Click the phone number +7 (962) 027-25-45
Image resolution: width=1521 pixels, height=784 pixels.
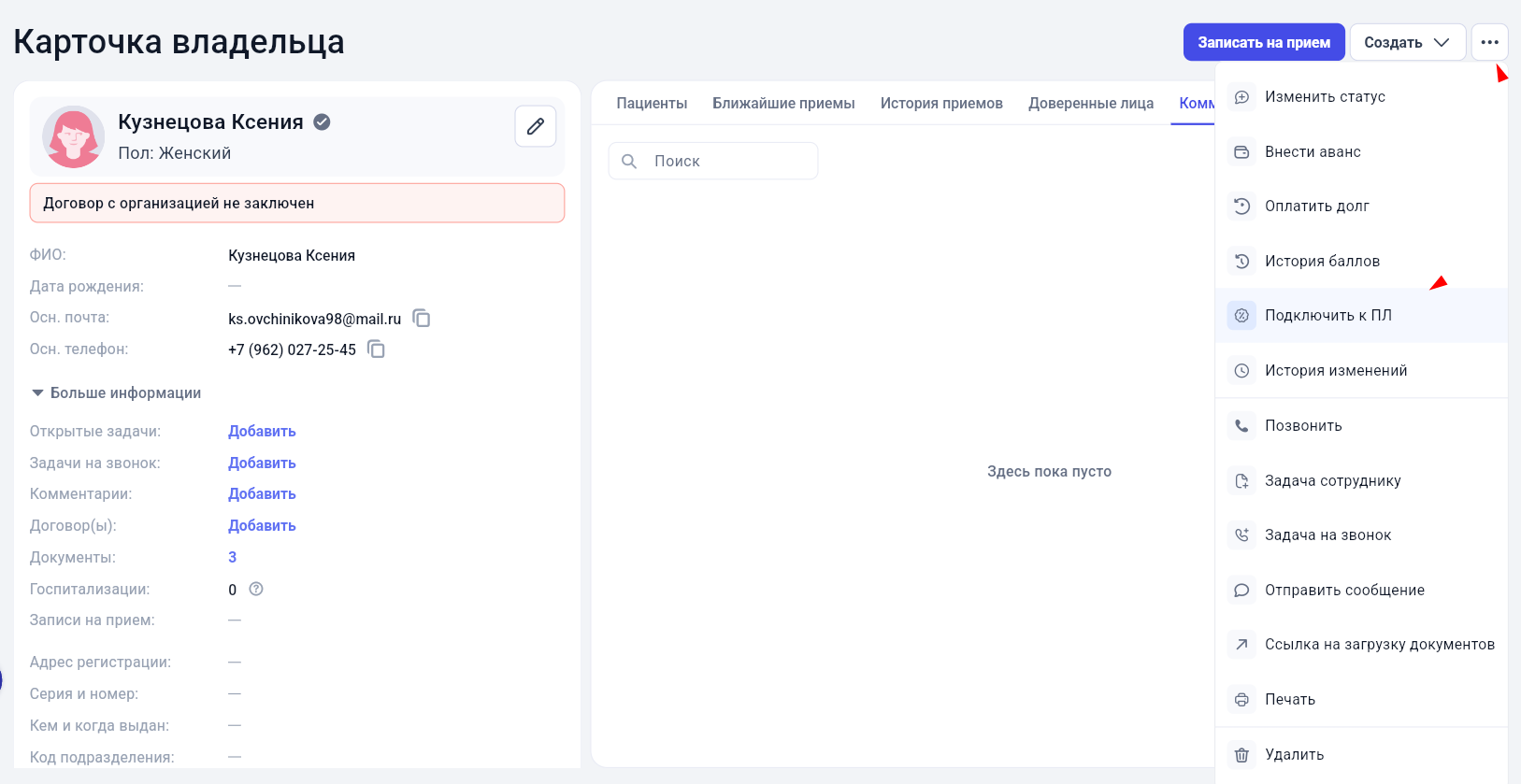tap(292, 349)
